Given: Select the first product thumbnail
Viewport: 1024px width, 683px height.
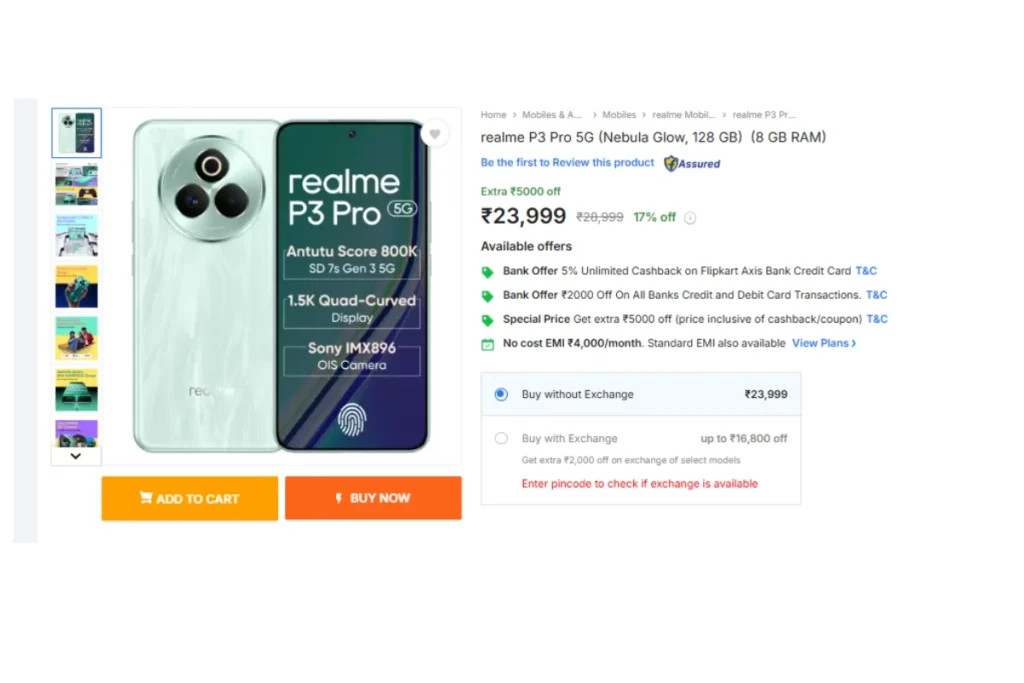Looking at the screenshot, I should 76,133.
